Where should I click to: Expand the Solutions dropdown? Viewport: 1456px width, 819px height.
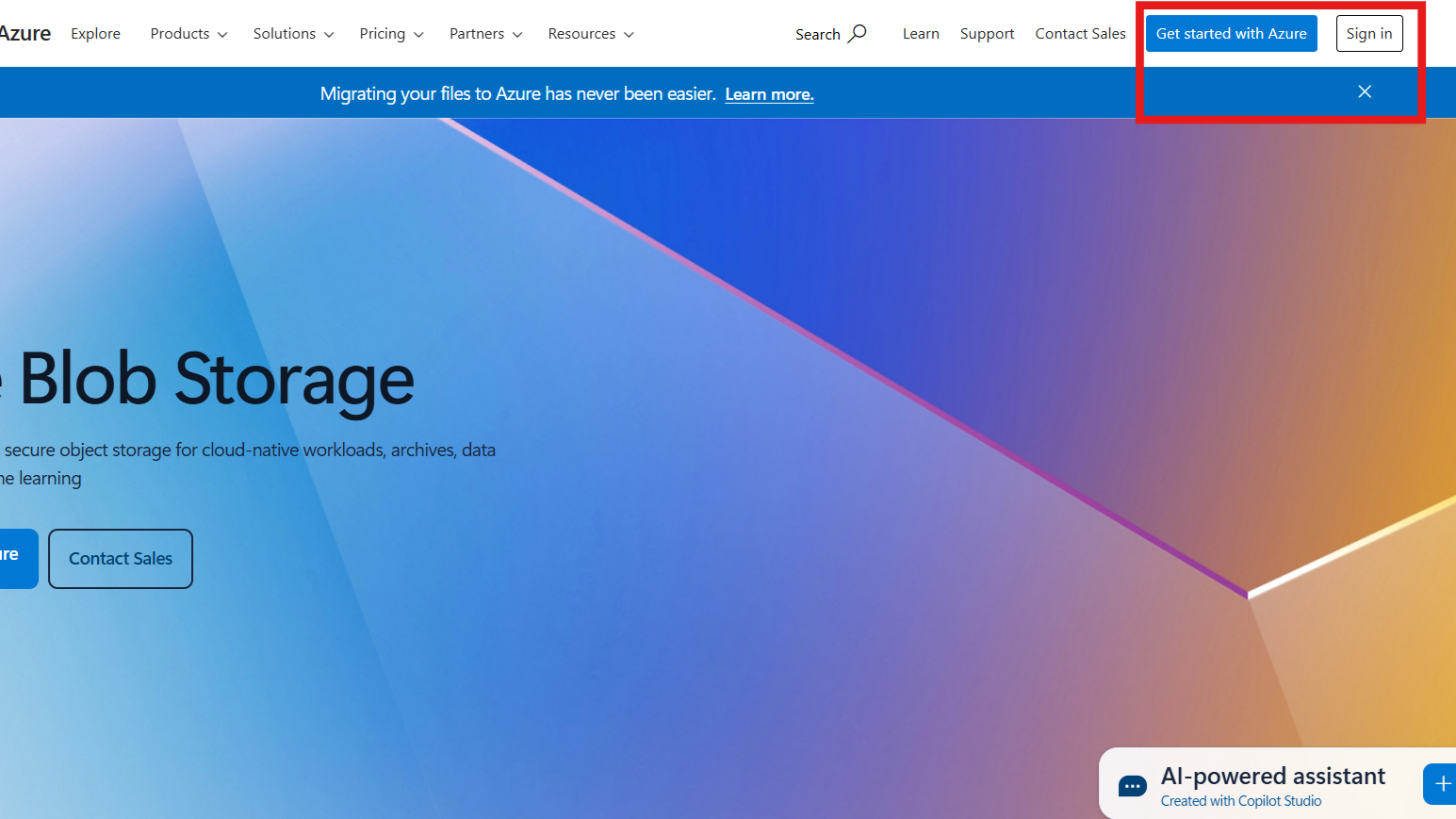[x=293, y=34]
